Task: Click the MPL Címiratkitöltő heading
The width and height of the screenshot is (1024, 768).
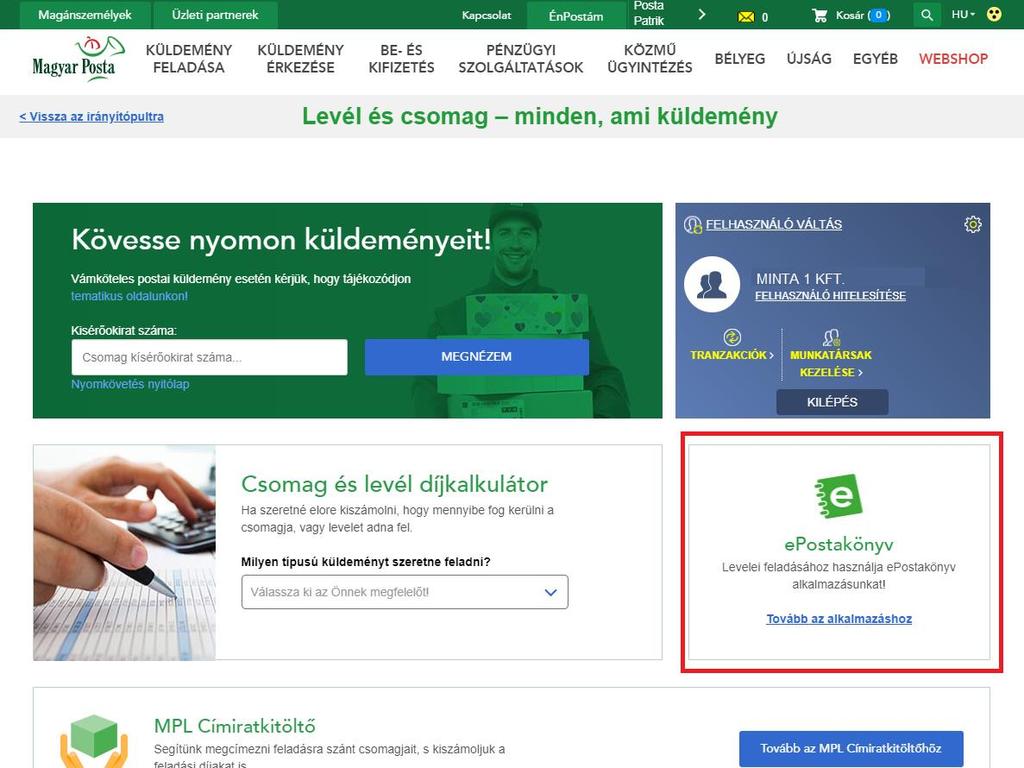Action: point(234,726)
